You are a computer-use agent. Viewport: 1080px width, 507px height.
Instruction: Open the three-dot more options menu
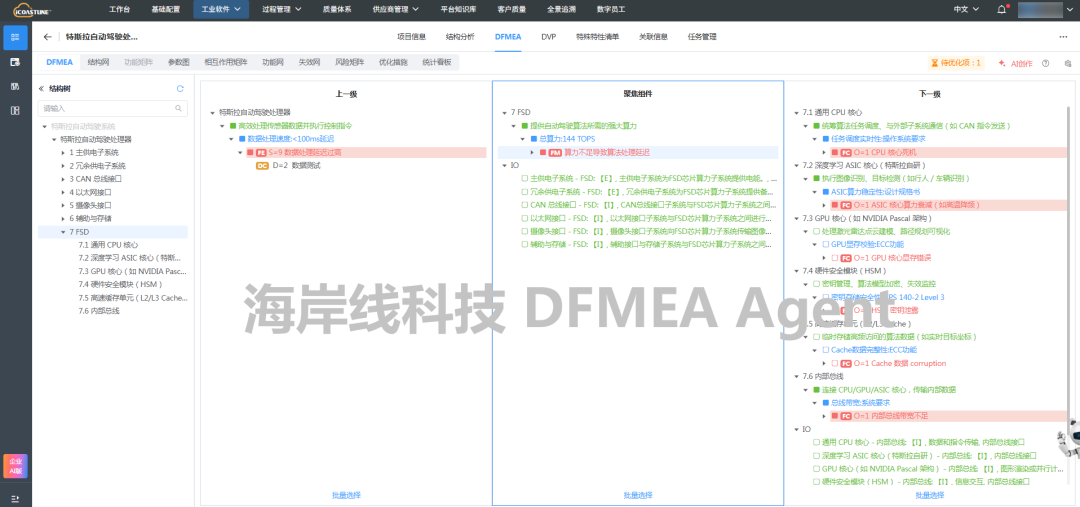pos(1063,37)
